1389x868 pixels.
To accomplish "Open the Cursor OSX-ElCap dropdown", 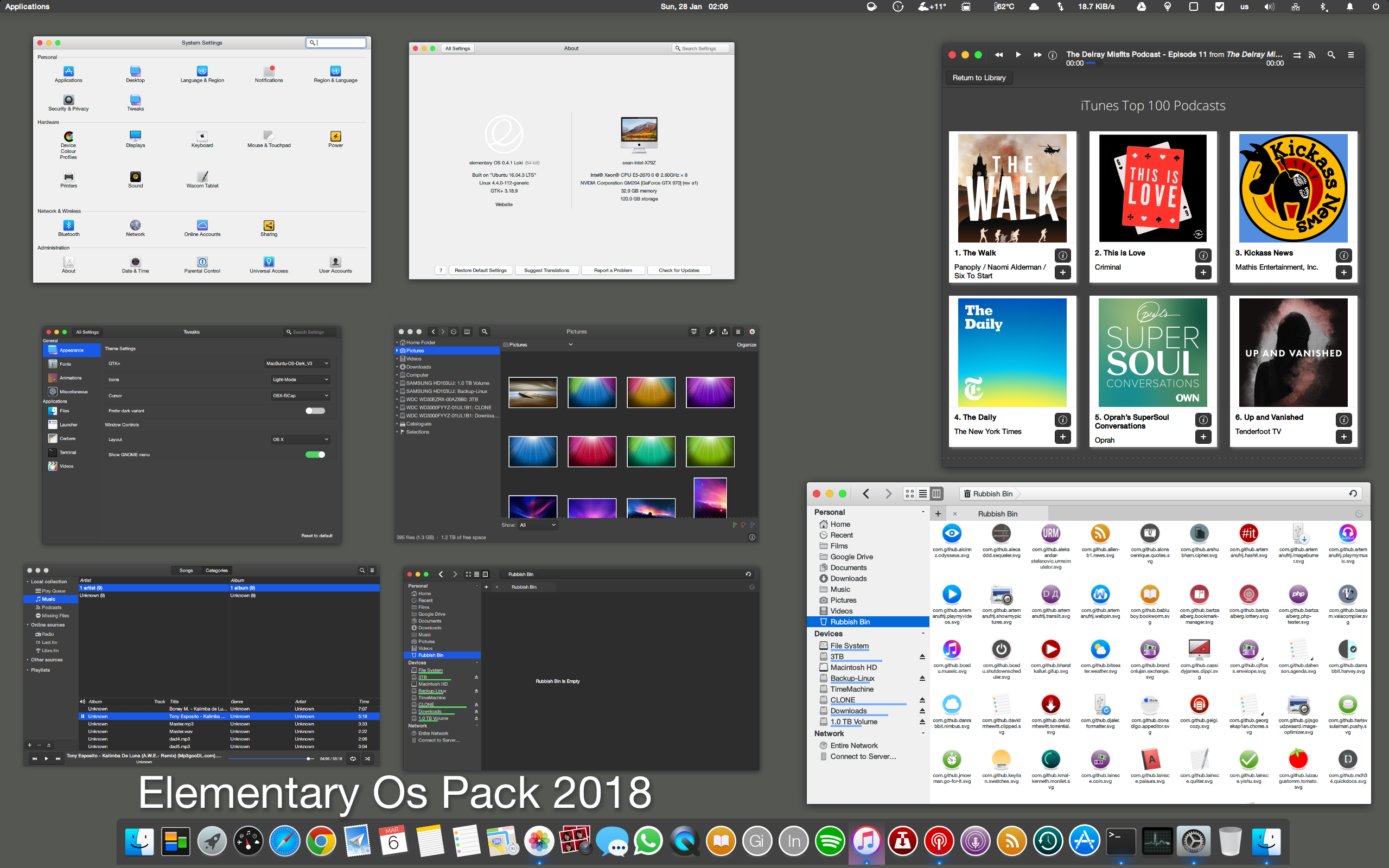I will click(301, 395).
